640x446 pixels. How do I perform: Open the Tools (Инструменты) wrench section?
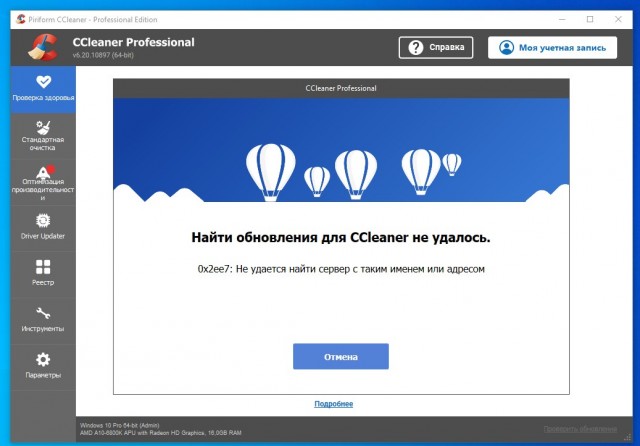(43, 320)
